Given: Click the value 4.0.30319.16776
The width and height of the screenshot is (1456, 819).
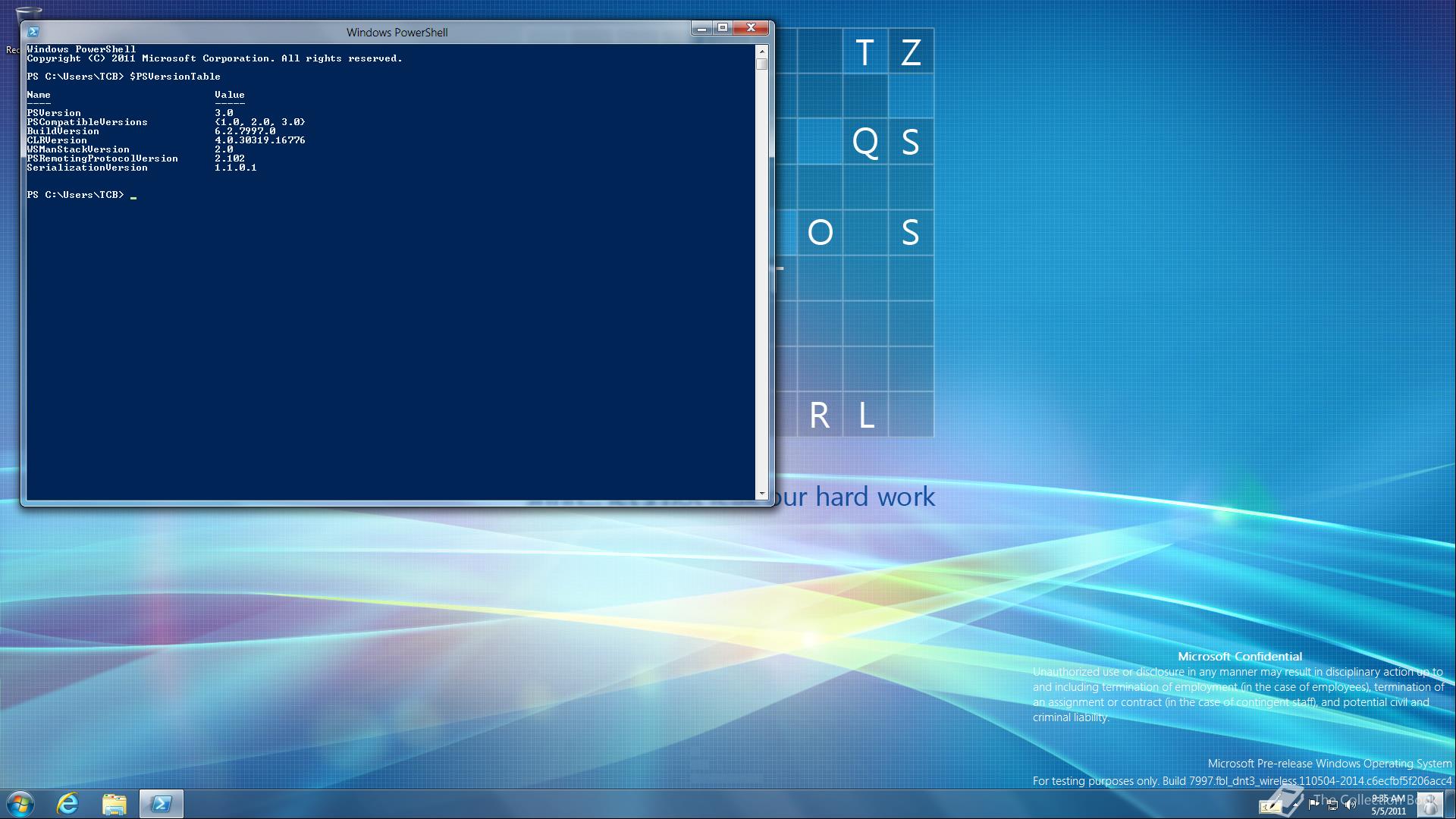Looking at the screenshot, I should (260, 140).
